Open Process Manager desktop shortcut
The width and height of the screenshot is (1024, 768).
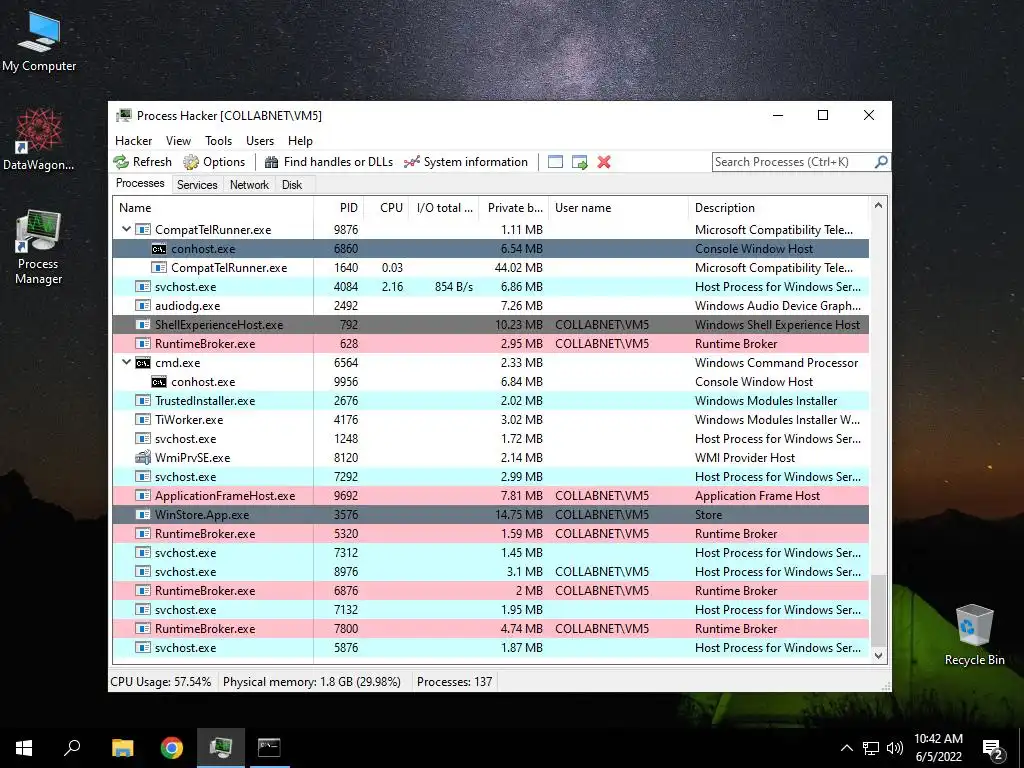click(39, 247)
